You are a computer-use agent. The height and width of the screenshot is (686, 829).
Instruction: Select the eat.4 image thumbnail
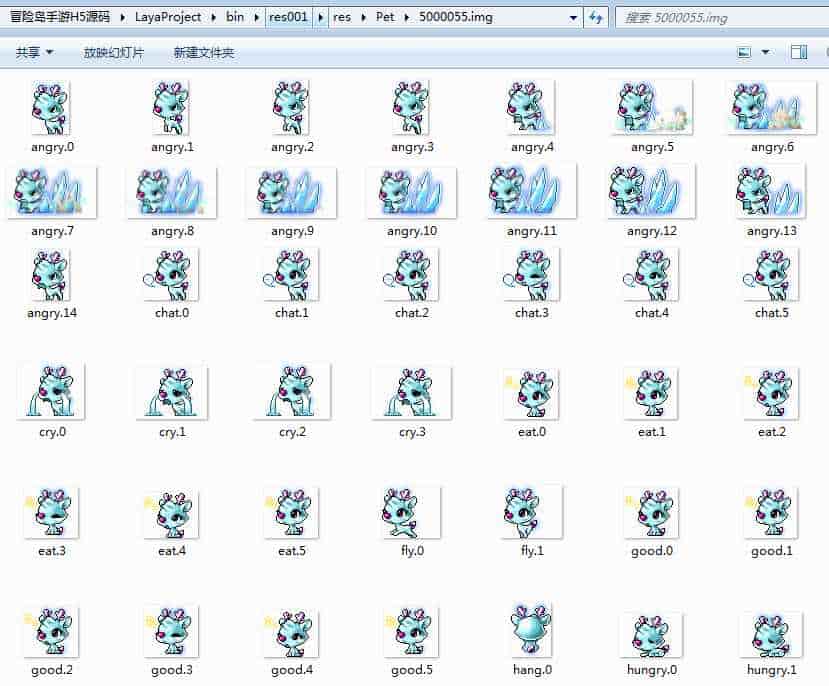pos(170,513)
